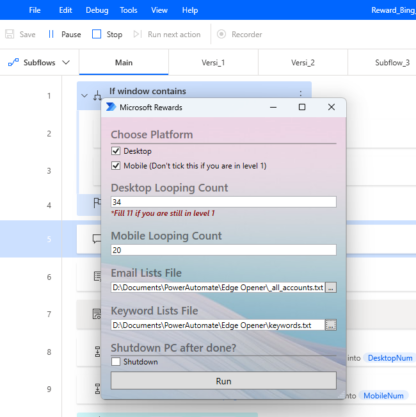The width and height of the screenshot is (416, 417).
Task: Switch to the Versi_1 subflow tab
Action: click(x=213, y=62)
